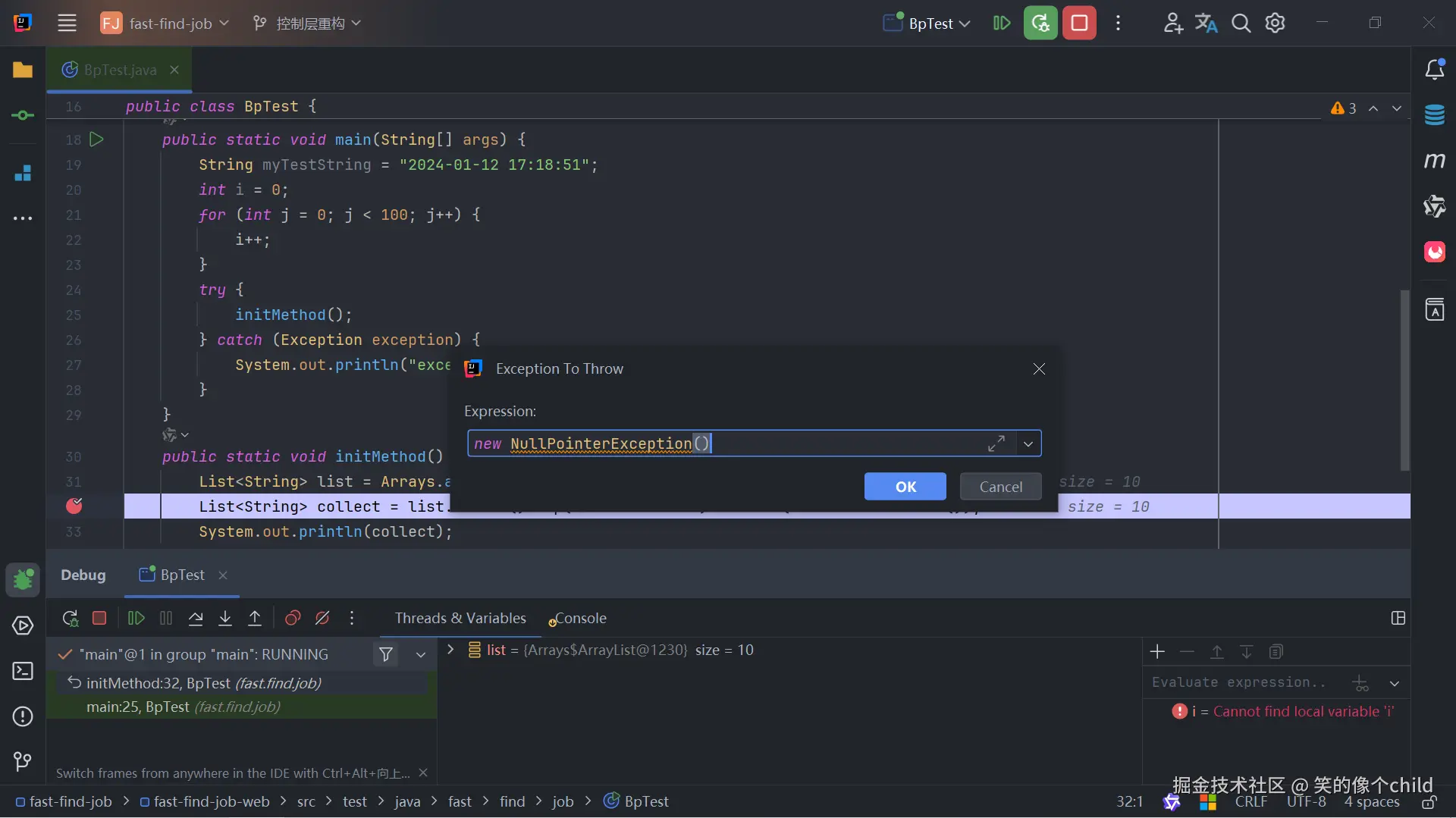Toggle the thread filter funnel button

tap(386, 654)
